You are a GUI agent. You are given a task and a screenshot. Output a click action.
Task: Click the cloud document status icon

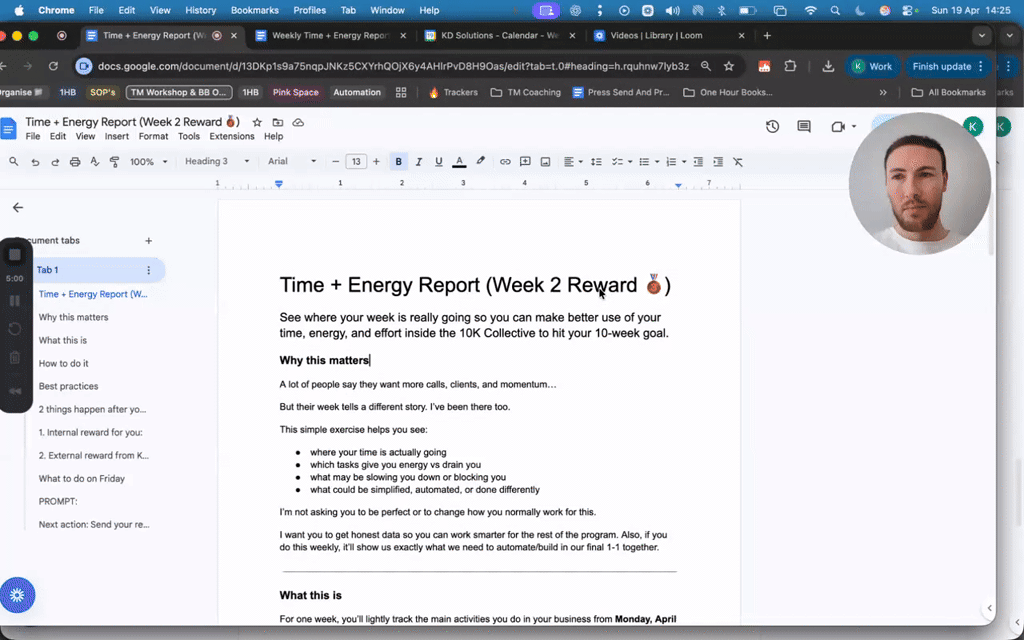pos(298,122)
